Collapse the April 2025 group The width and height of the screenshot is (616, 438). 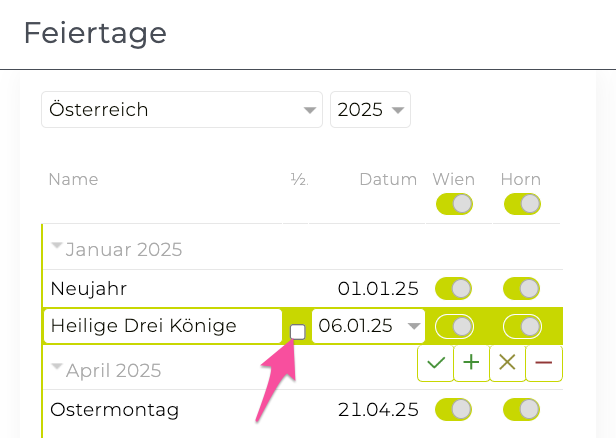(x=57, y=368)
